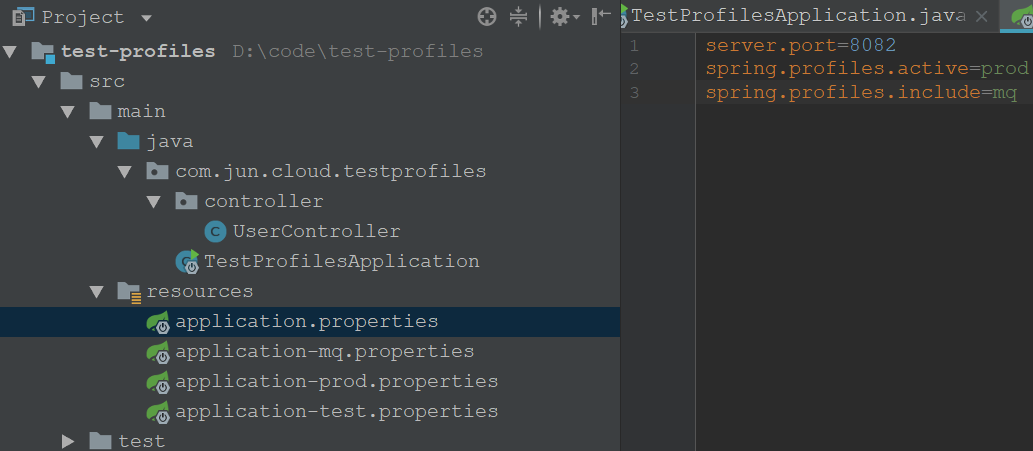Expand the test folder node
The width and height of the screenshot is (1033, 451).
click(x=68, y=440)
